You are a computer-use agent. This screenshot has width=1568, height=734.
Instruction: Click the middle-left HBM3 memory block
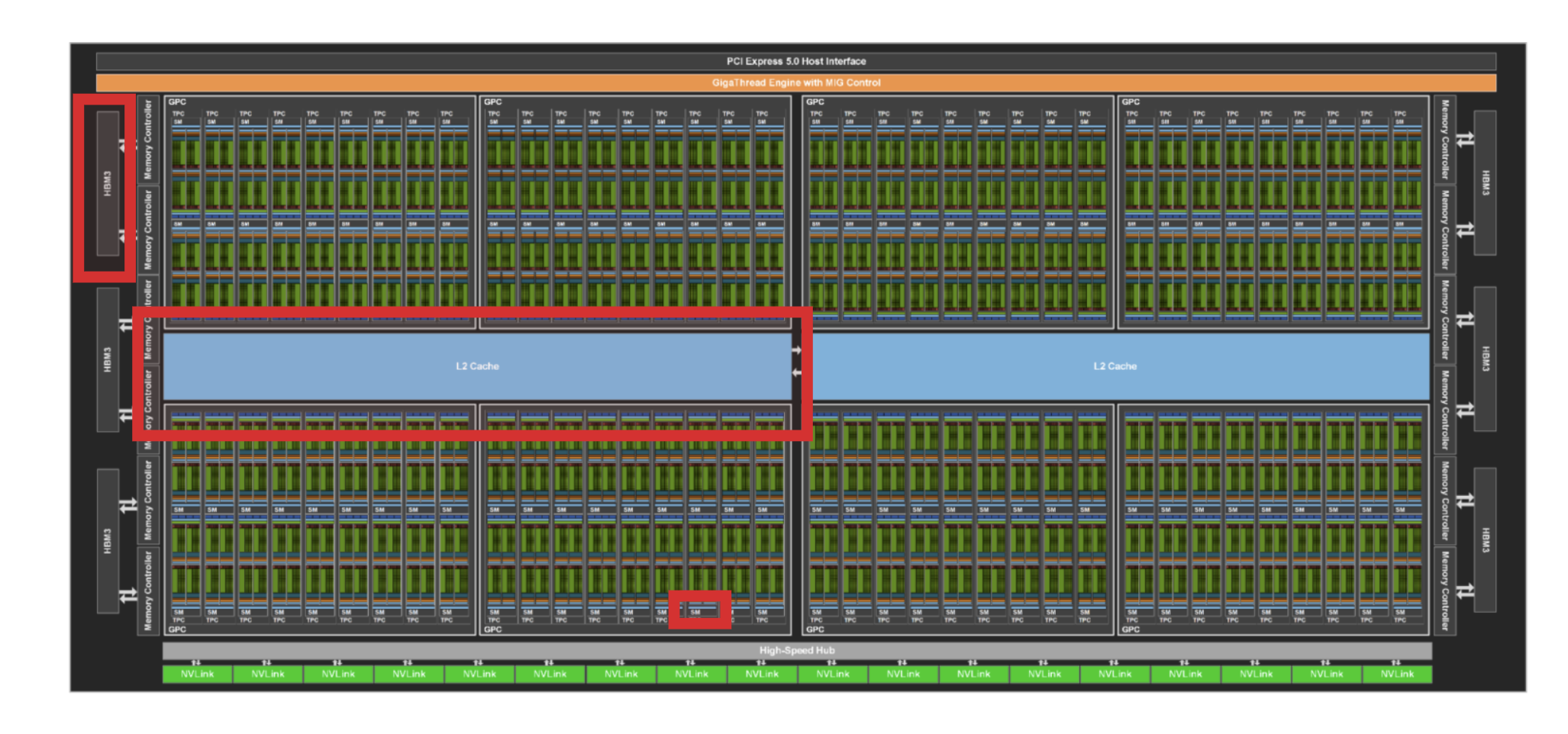pos(108,359)
